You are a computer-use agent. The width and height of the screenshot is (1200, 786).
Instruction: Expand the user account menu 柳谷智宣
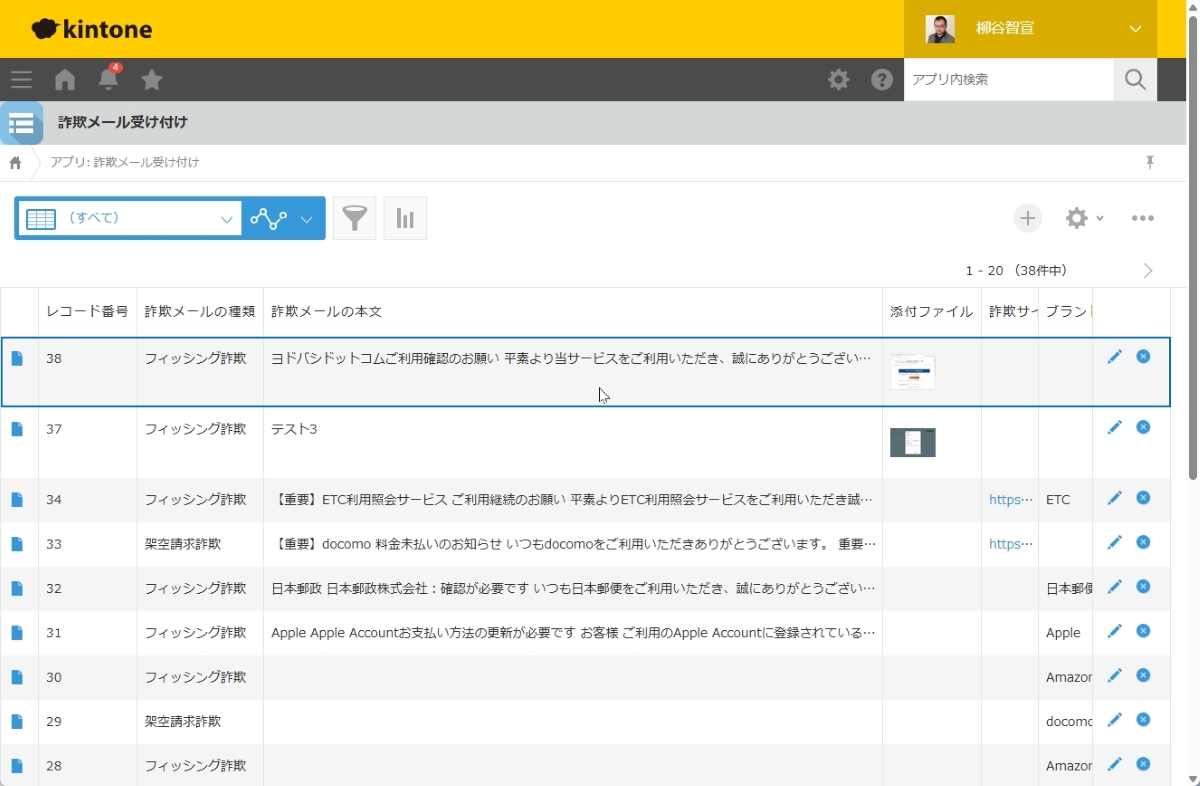point(1030,29)
